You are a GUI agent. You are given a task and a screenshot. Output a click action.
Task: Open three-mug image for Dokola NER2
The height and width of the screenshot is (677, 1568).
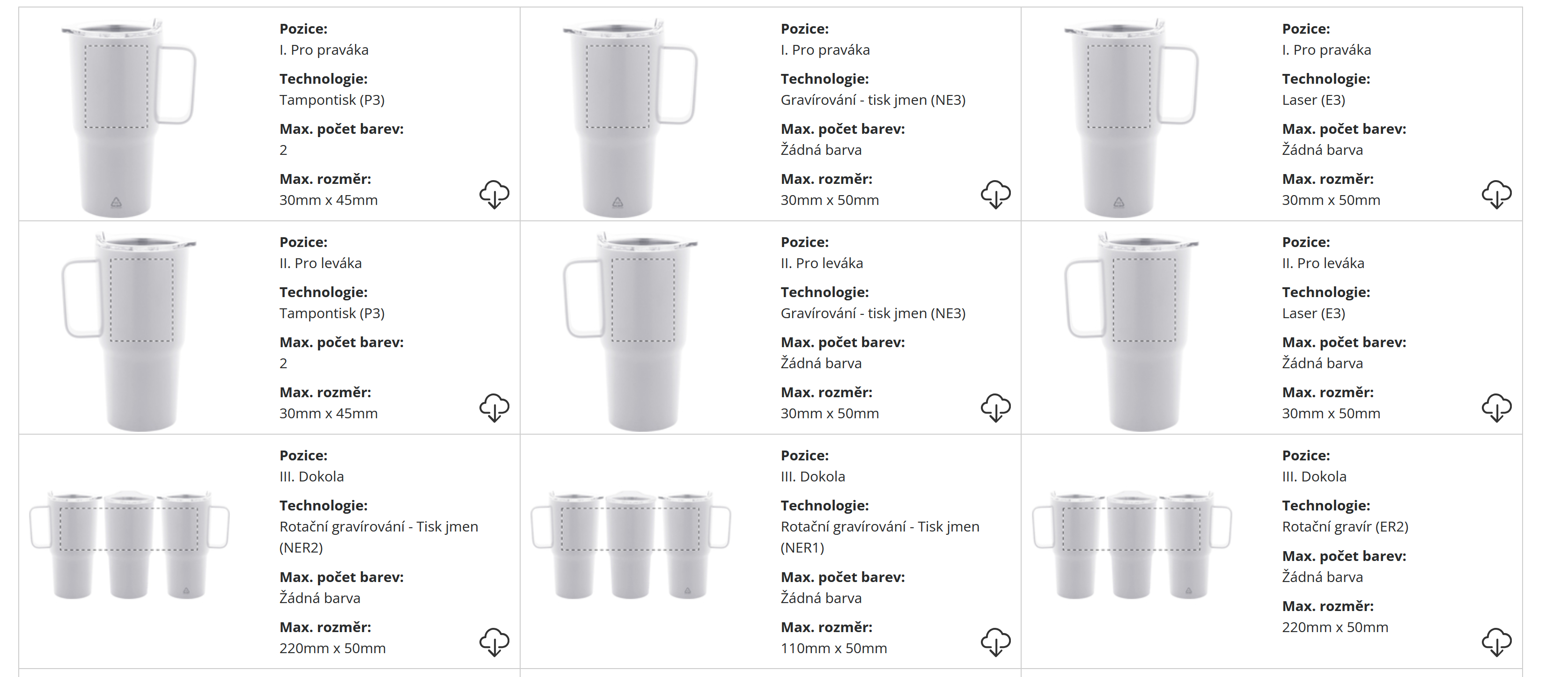click(x=129, y=545)
